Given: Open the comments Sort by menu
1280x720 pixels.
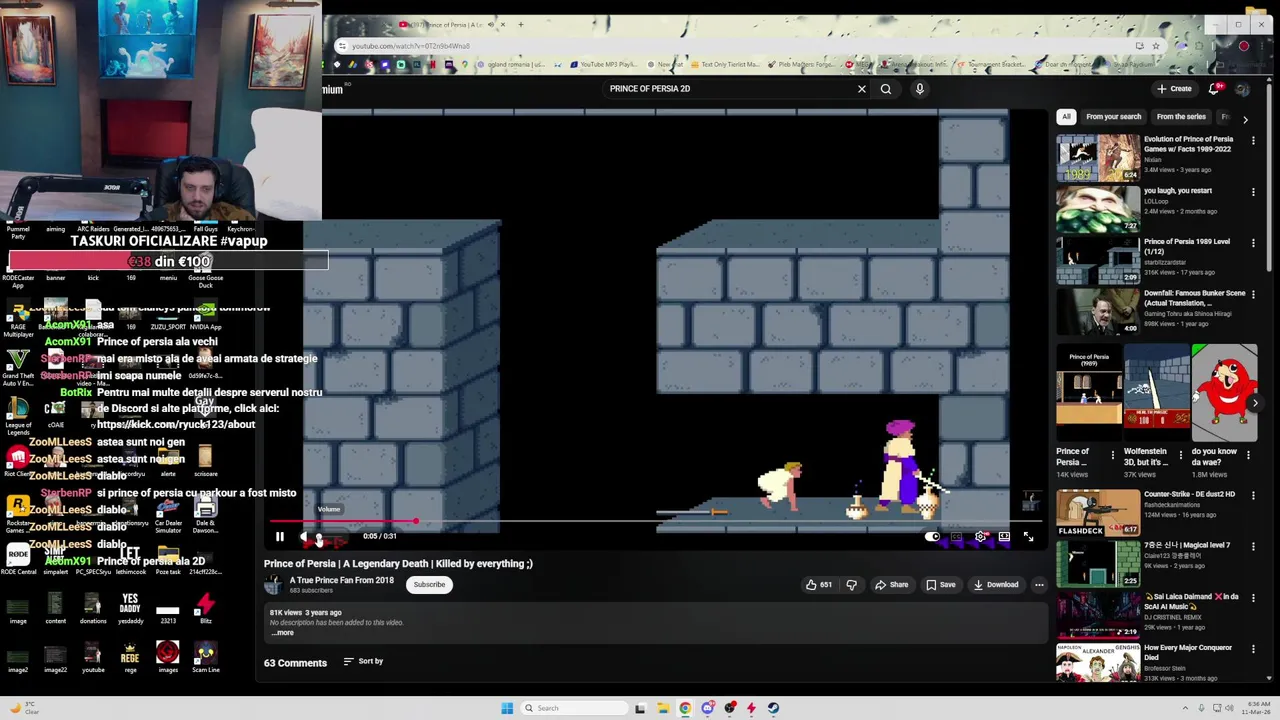Looking at the screenshot, I should pos(363,661).
